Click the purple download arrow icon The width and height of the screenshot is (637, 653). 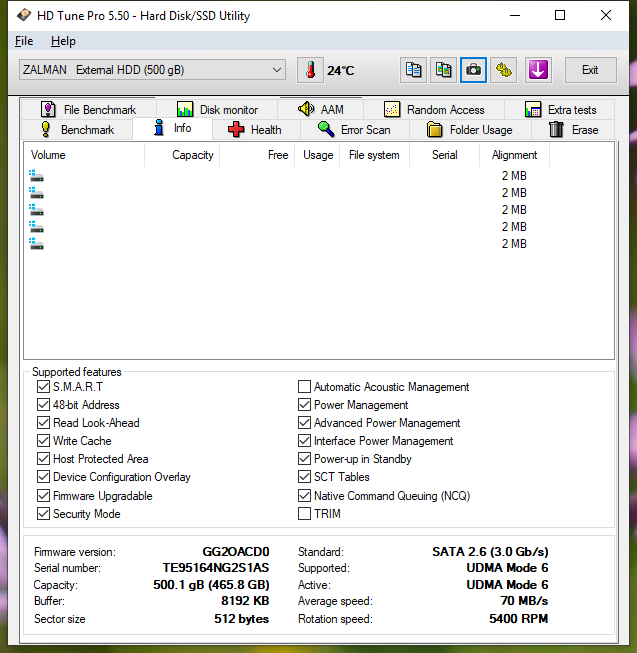538,70
